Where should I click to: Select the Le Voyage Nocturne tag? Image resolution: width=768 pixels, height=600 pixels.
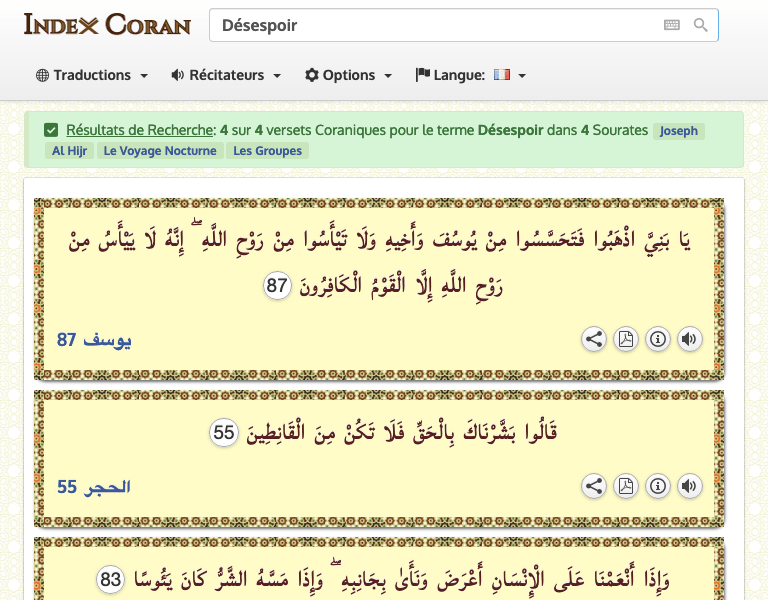tap(160, 151)
